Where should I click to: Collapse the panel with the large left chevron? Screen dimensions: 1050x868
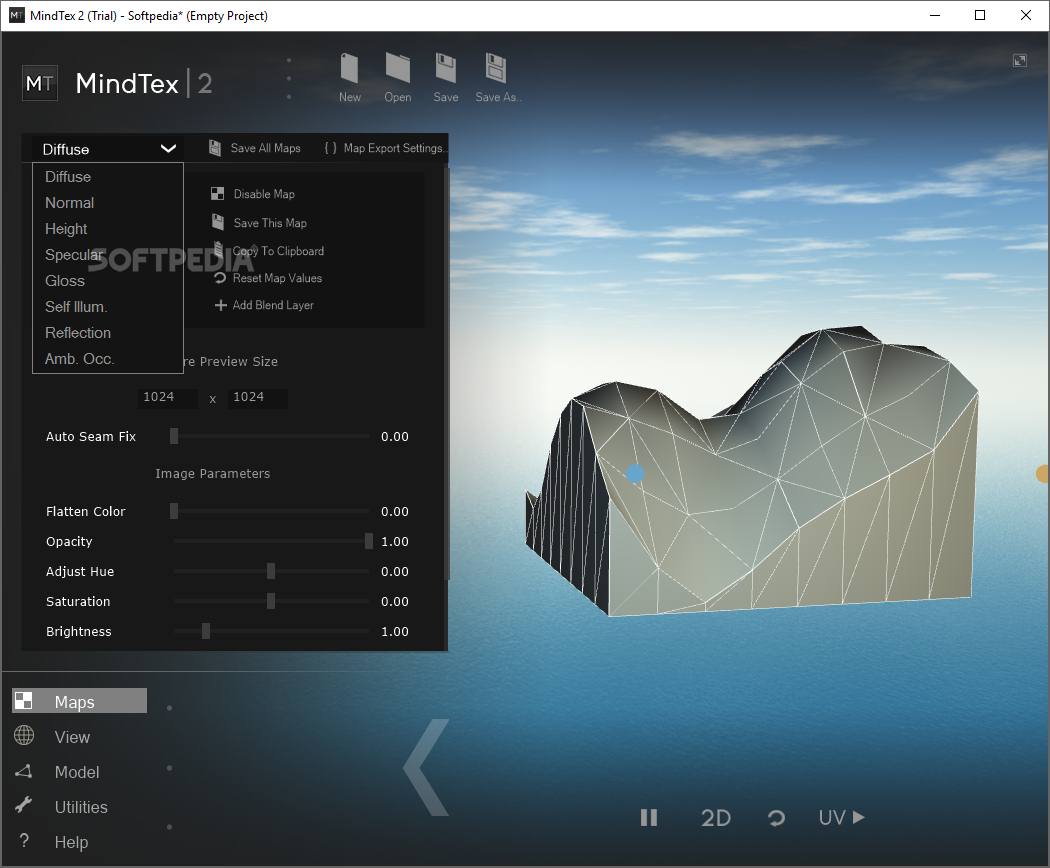pyautogui.click(x=426, y=768)
